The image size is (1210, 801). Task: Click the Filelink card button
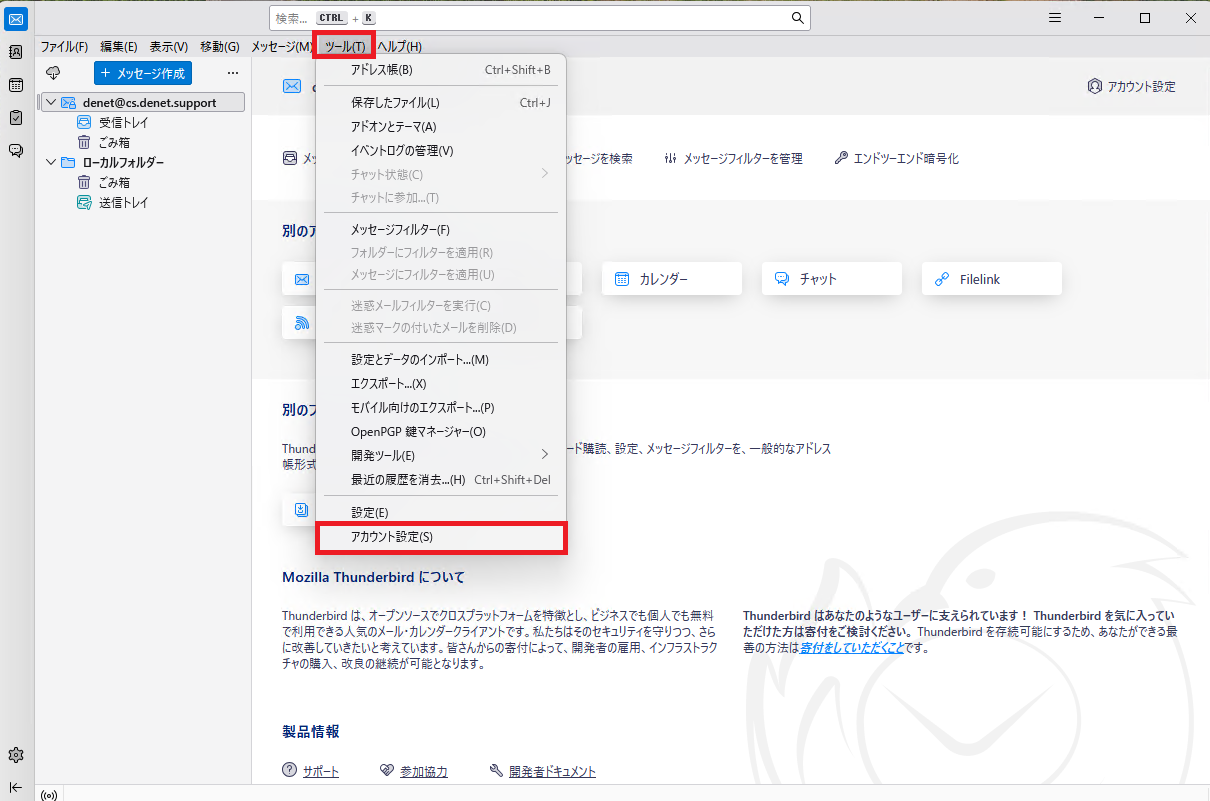(x=992, y=279)
